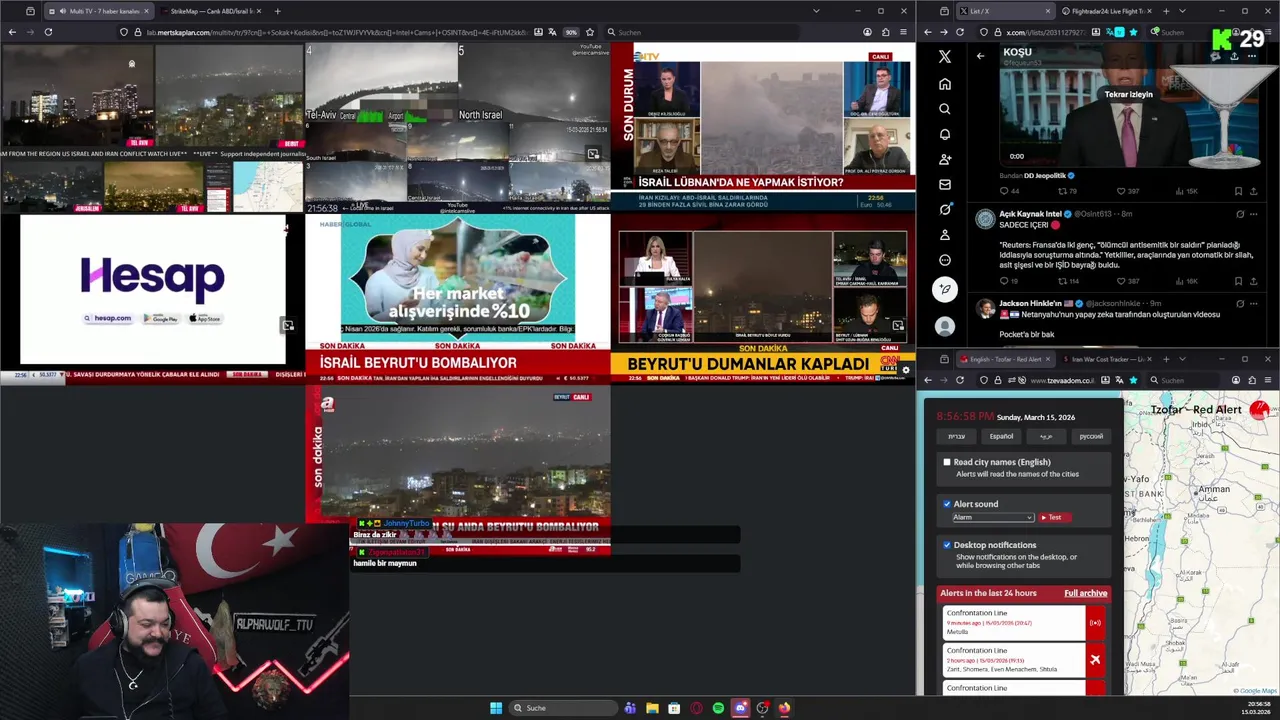Open tab list dropdown in Multi TV browser
Viewport: 1280px width, 720px height.
pyautogui.click(x=816, y=11)
